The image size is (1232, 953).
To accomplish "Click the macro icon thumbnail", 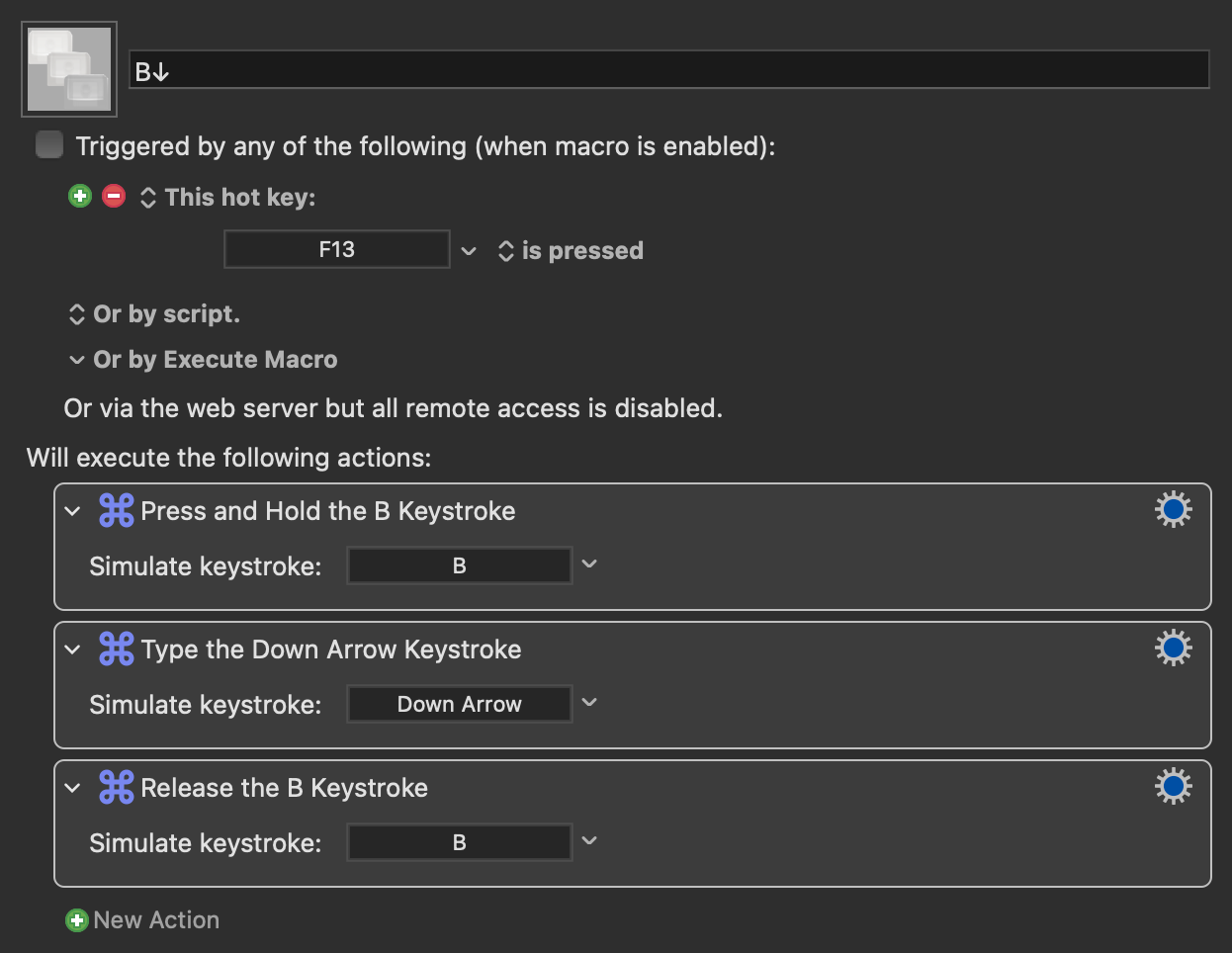I will (x=69, y=69).
